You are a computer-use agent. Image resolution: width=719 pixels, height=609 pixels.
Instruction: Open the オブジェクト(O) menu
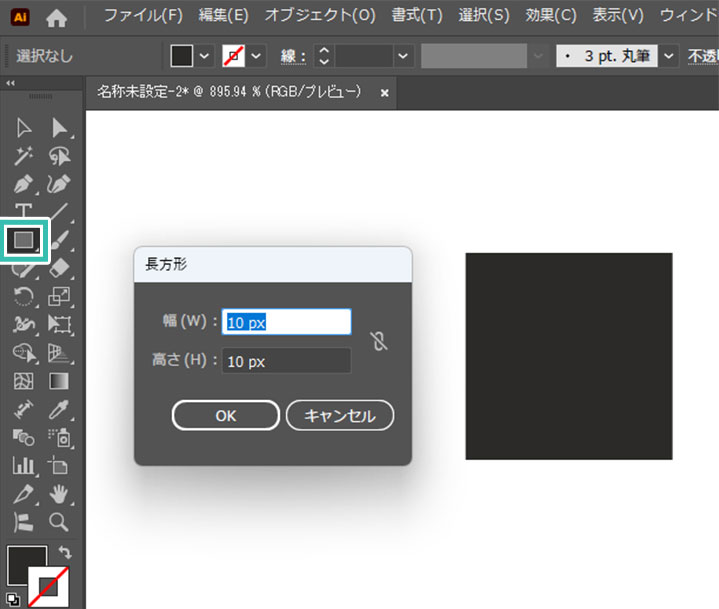320,16
